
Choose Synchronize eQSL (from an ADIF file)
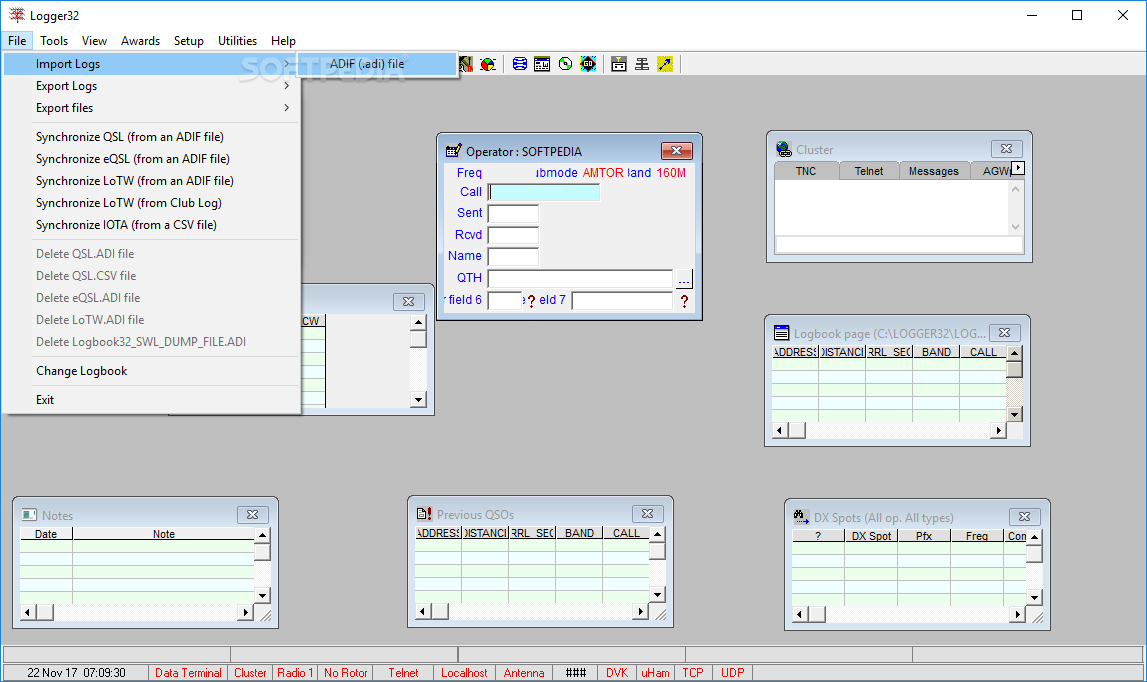tap(151, 159)
